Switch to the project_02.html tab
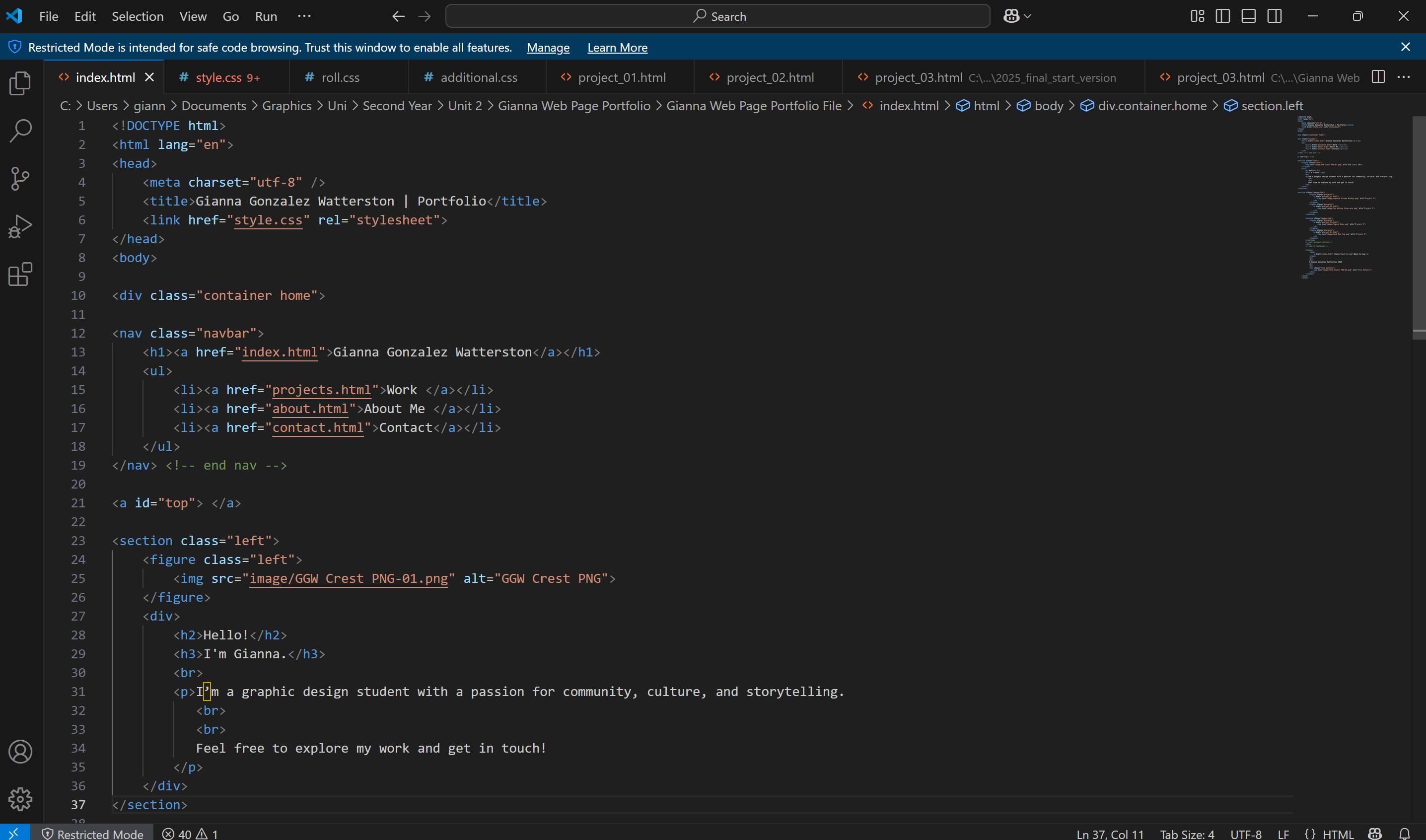Viewport: 1426px width, 840px height. (768, 77)
